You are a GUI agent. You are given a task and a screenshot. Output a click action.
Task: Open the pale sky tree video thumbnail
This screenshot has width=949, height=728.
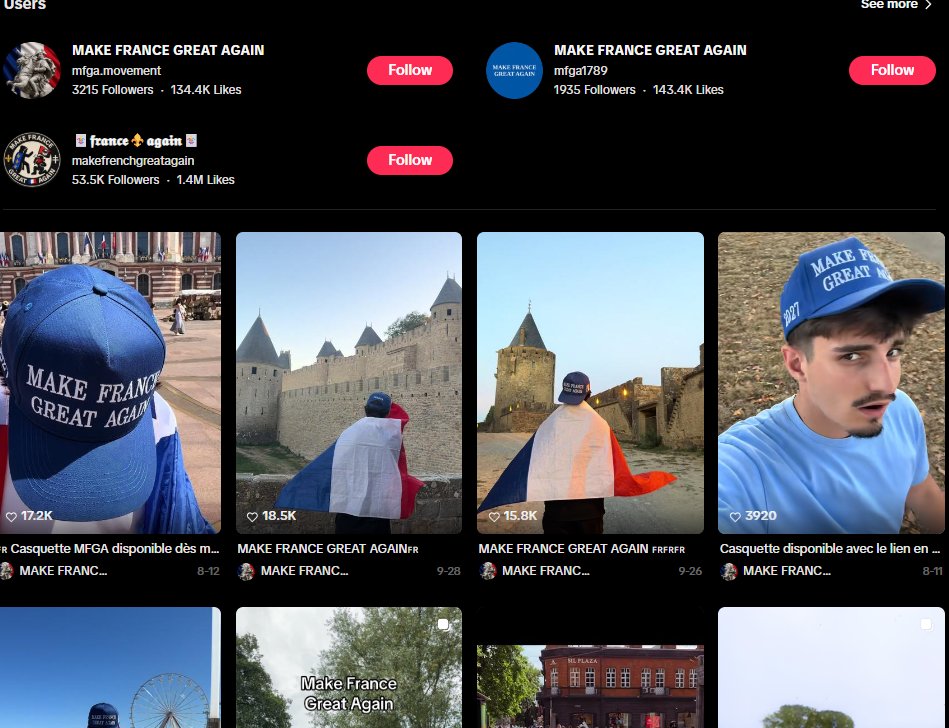(x=831, y=667)
